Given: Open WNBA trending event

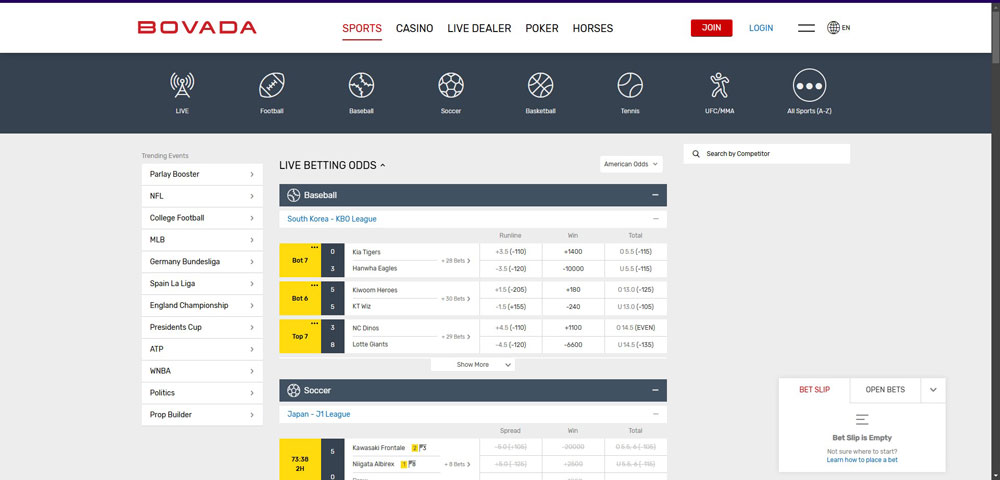Looking at the screenshot, I should tap(202, 371).
